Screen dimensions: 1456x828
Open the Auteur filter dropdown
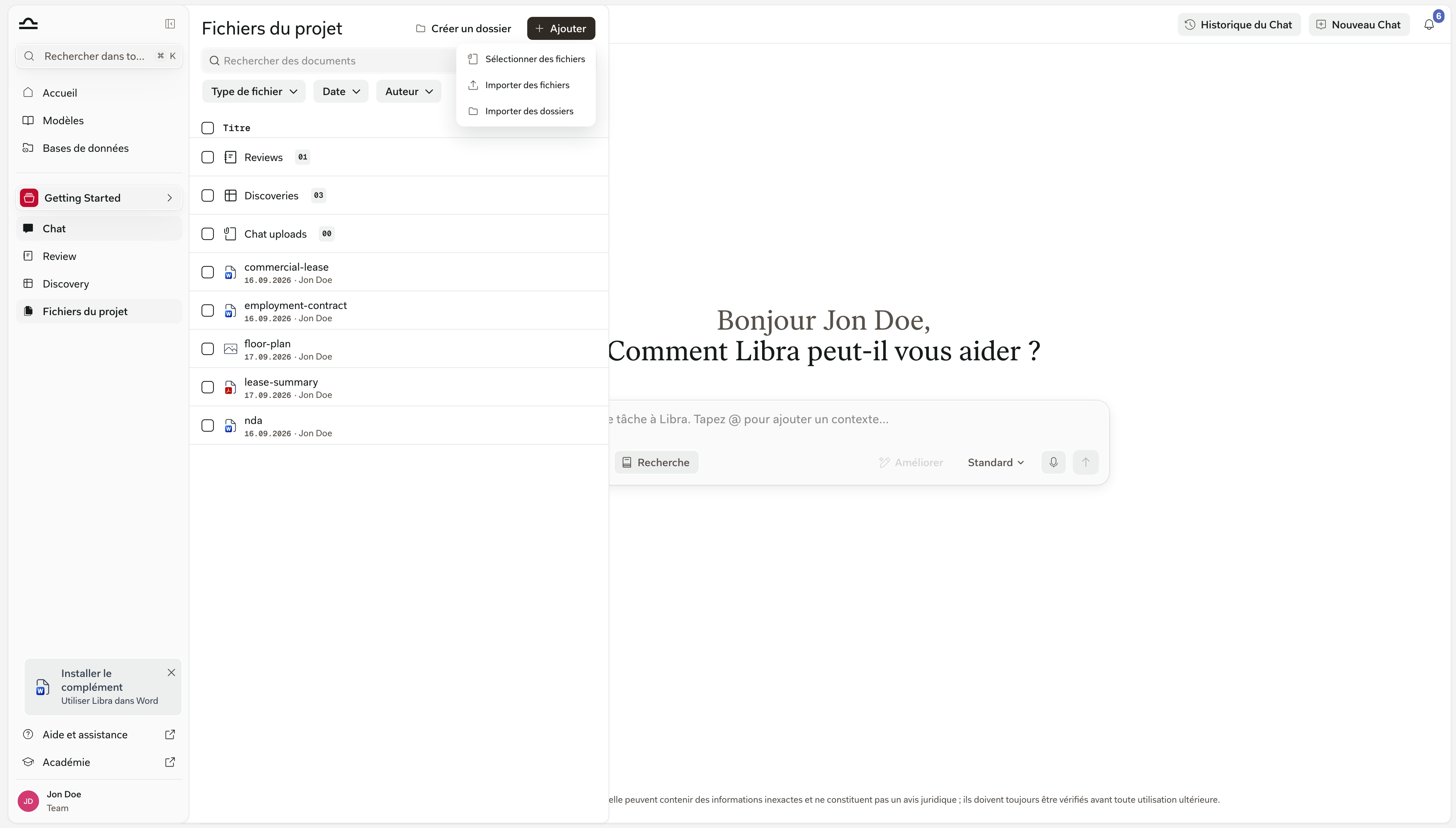coord(408,92)
